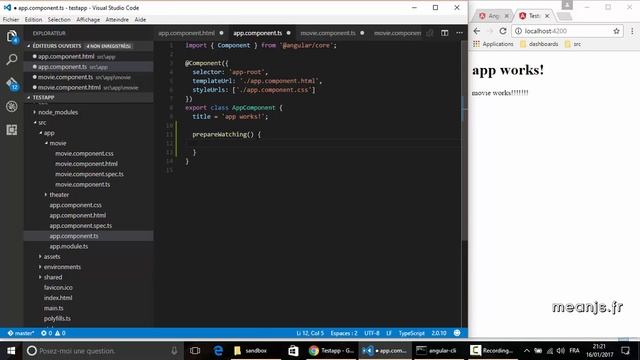Change end of line via LF item
The width and height of the screenshot is (640, 360).
click(x=389, y=333)
